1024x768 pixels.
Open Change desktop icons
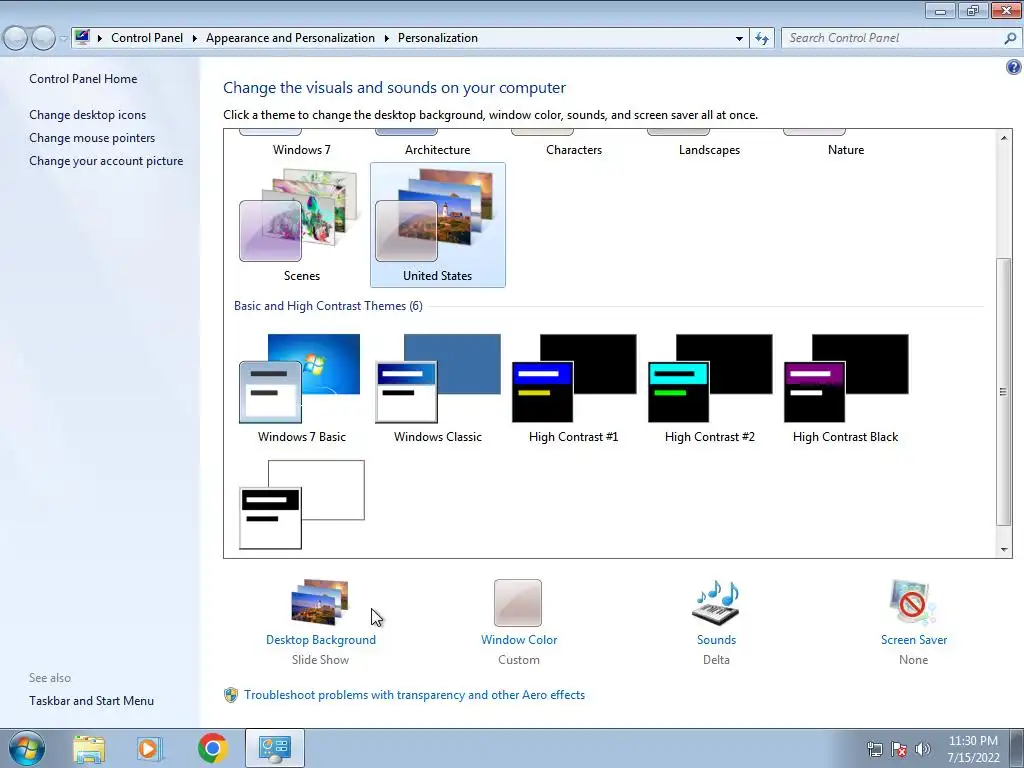[x=88, y=115]
